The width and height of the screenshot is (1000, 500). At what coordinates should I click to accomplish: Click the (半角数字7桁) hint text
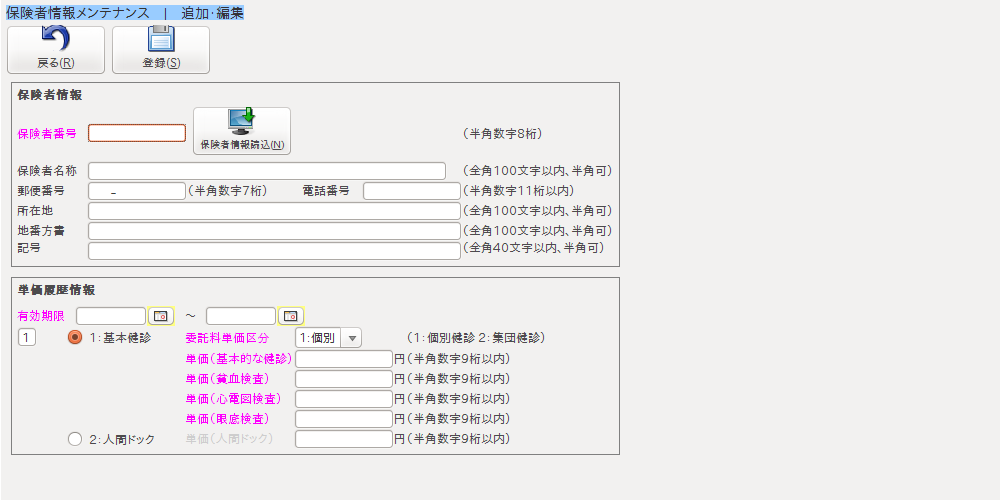227,191
